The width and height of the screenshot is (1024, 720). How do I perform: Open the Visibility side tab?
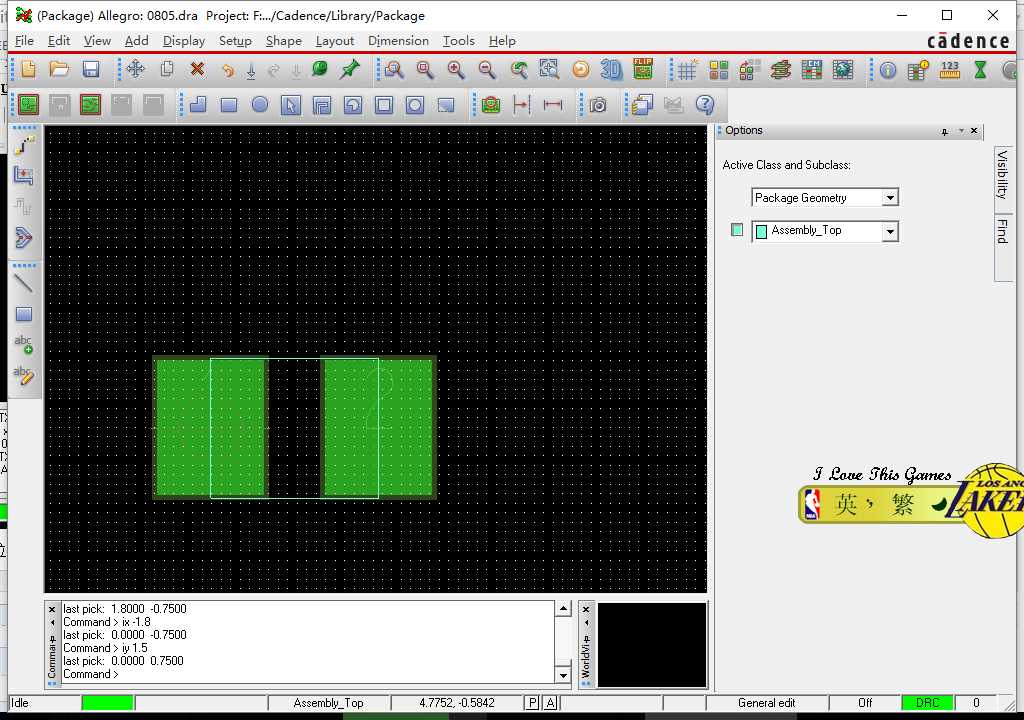[x=1002, y=174]
